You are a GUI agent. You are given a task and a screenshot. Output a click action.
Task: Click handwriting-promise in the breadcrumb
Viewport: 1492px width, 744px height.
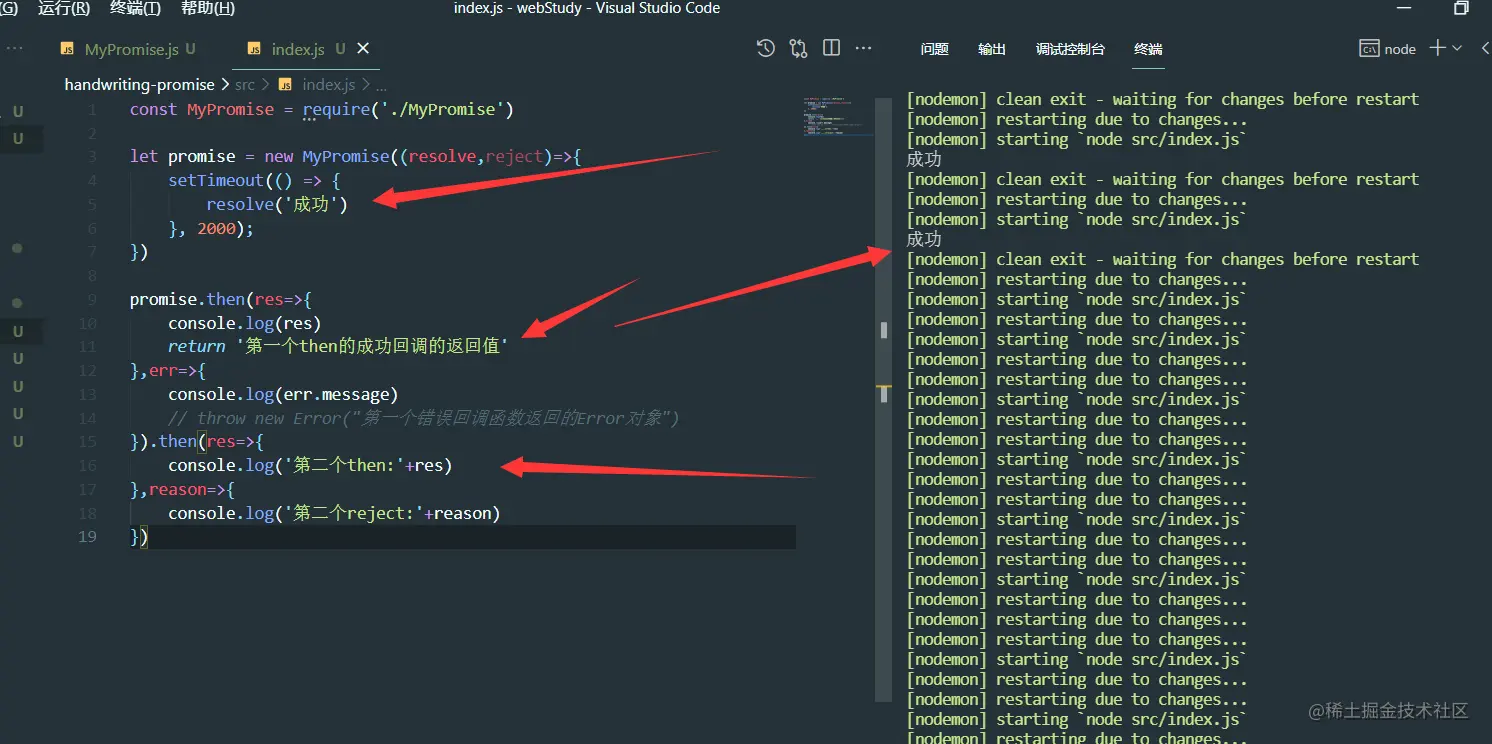(140, 85)
